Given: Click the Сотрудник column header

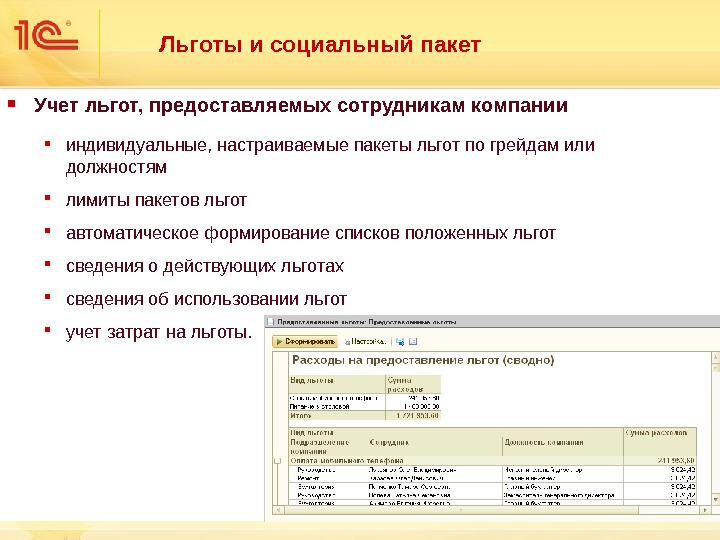Looking at the screenshot, I should tap(389, 442).
